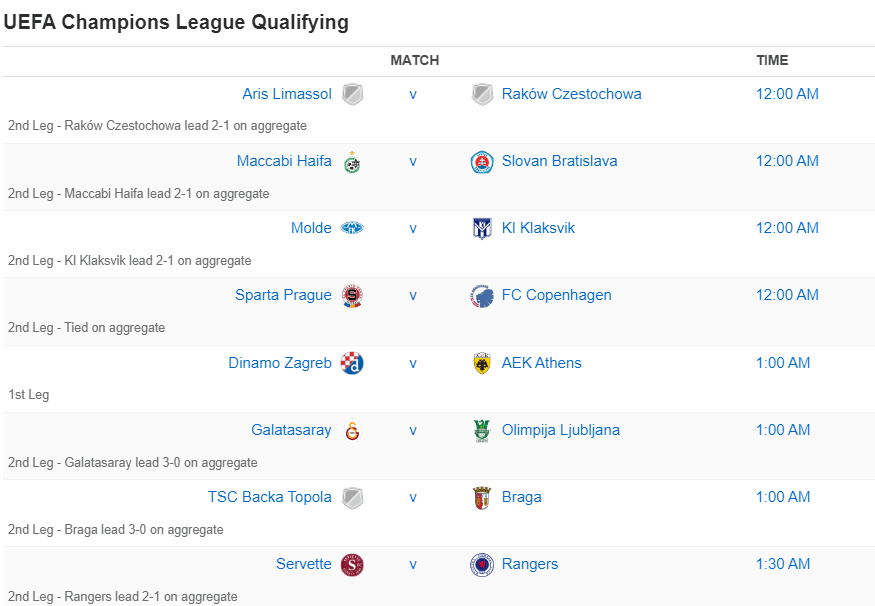This screenshot has height=606, width=875.
Task: Click the 12:00 AM time for Sparta Prague match
Action: (x=787, y=294)
